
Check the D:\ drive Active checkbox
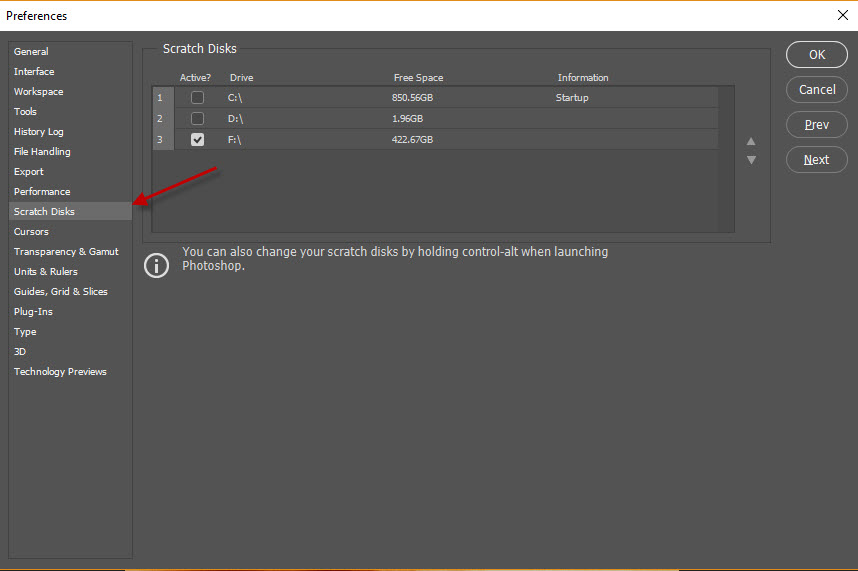pyautogui.click(x=198, y=119)
